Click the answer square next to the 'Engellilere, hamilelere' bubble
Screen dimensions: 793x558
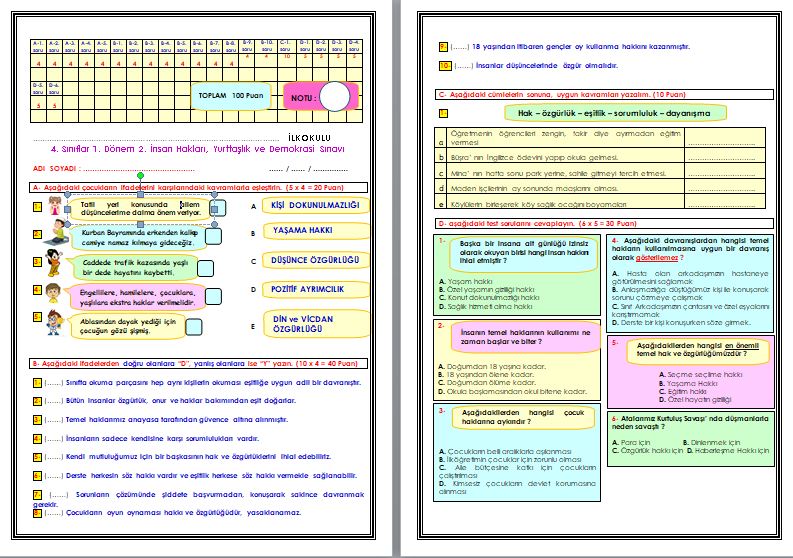(213, 296)
